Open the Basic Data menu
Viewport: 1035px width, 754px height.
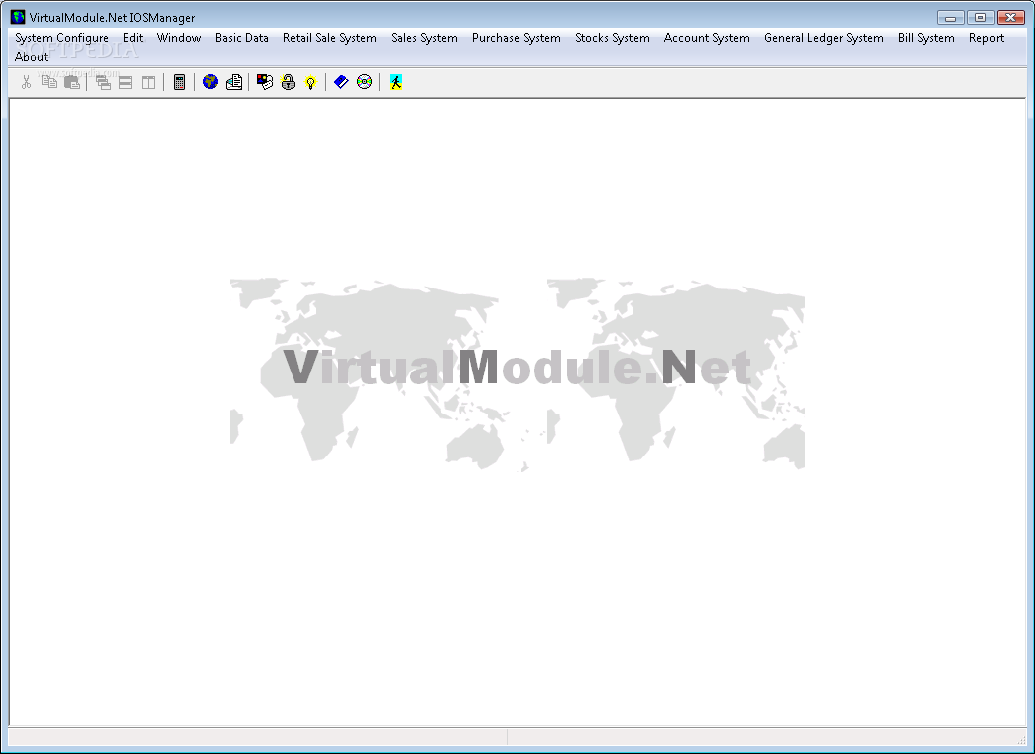tap(242, 38)
